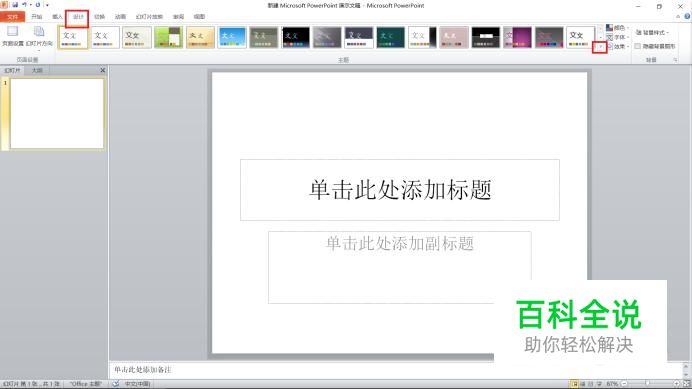The width and height of the screenshot is (692, 389).
Task: Start Slide Show from the status bar icon
Action: point(599,384)
